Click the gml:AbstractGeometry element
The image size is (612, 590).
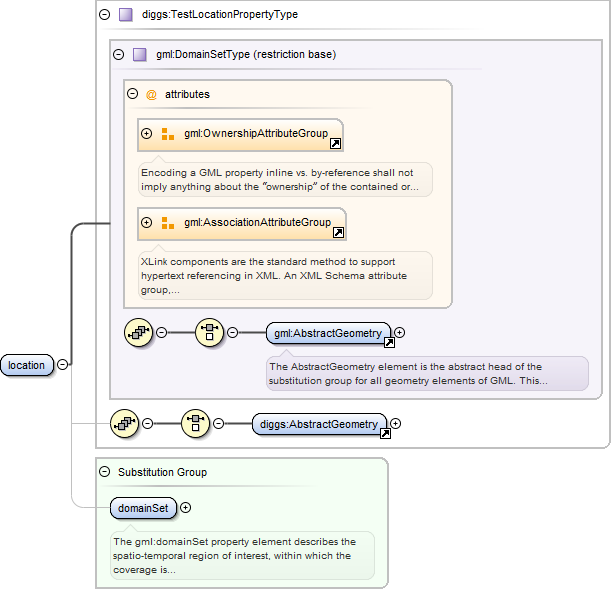click(327, 333)
